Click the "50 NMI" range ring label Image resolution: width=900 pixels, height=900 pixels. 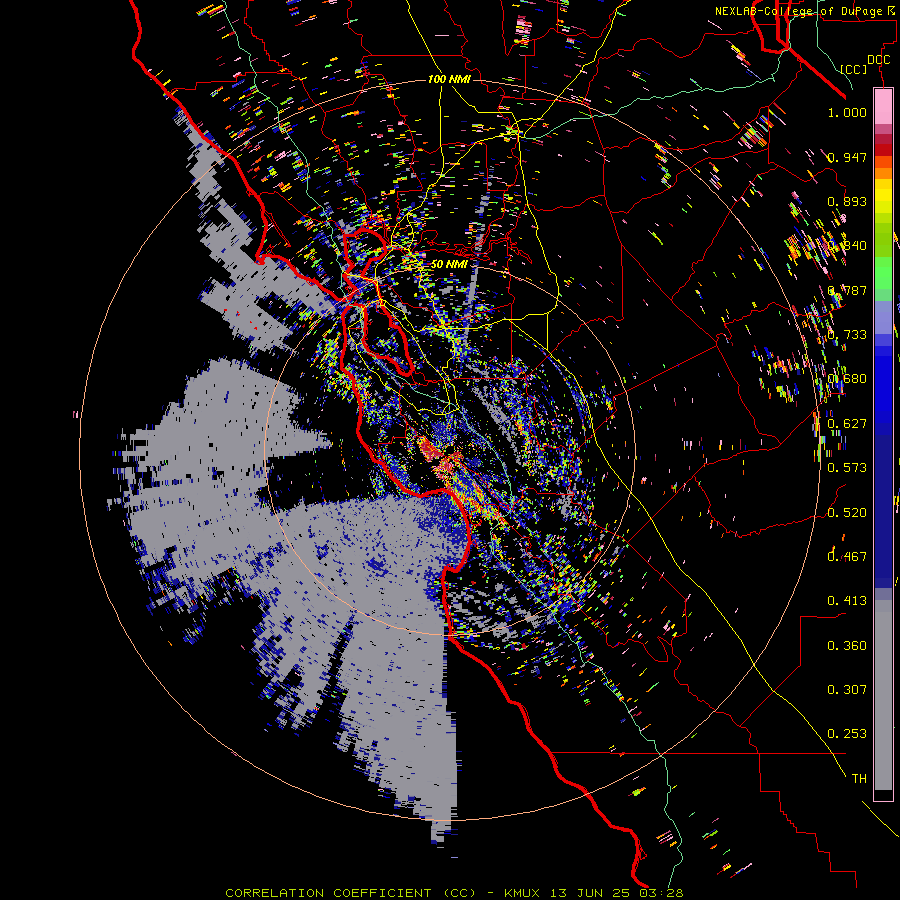(x=449, y=264)
